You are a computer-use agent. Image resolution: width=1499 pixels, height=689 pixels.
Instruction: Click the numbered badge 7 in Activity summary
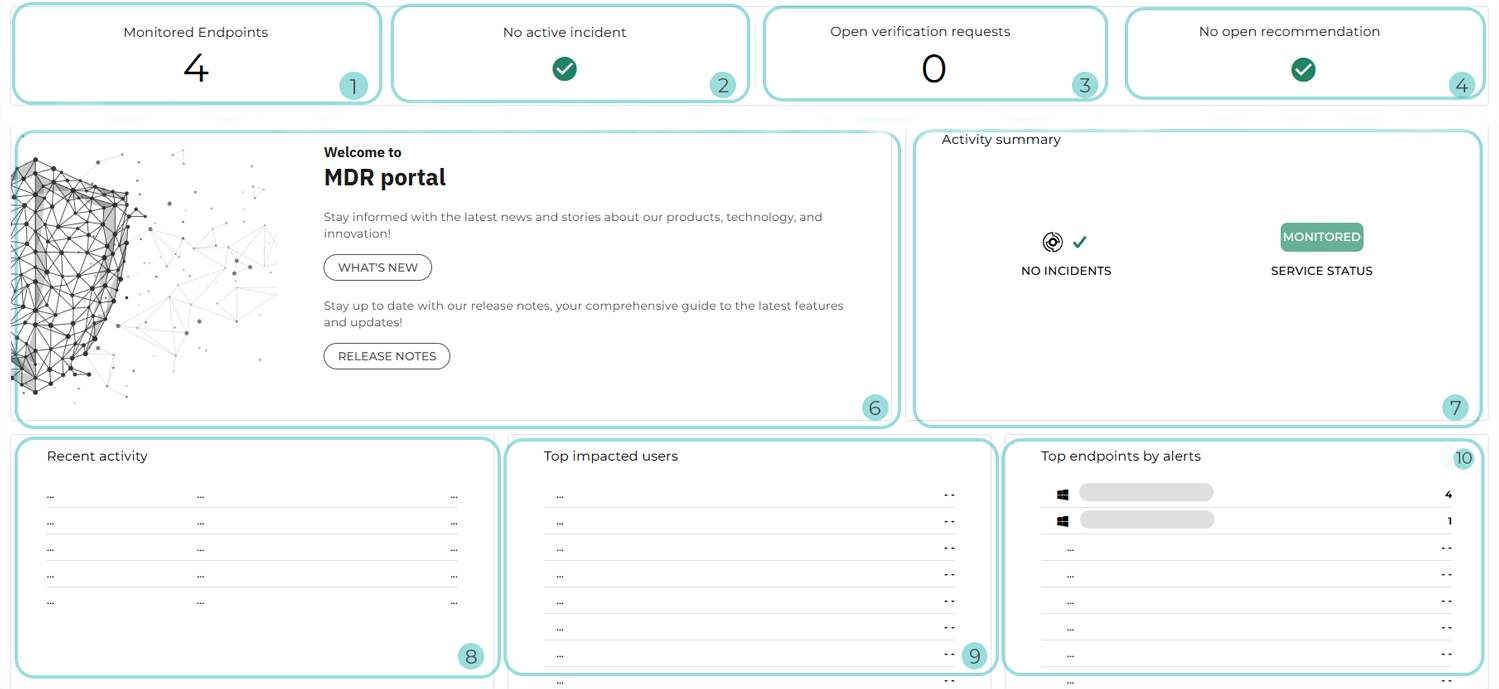click(x=1455, y=407)
